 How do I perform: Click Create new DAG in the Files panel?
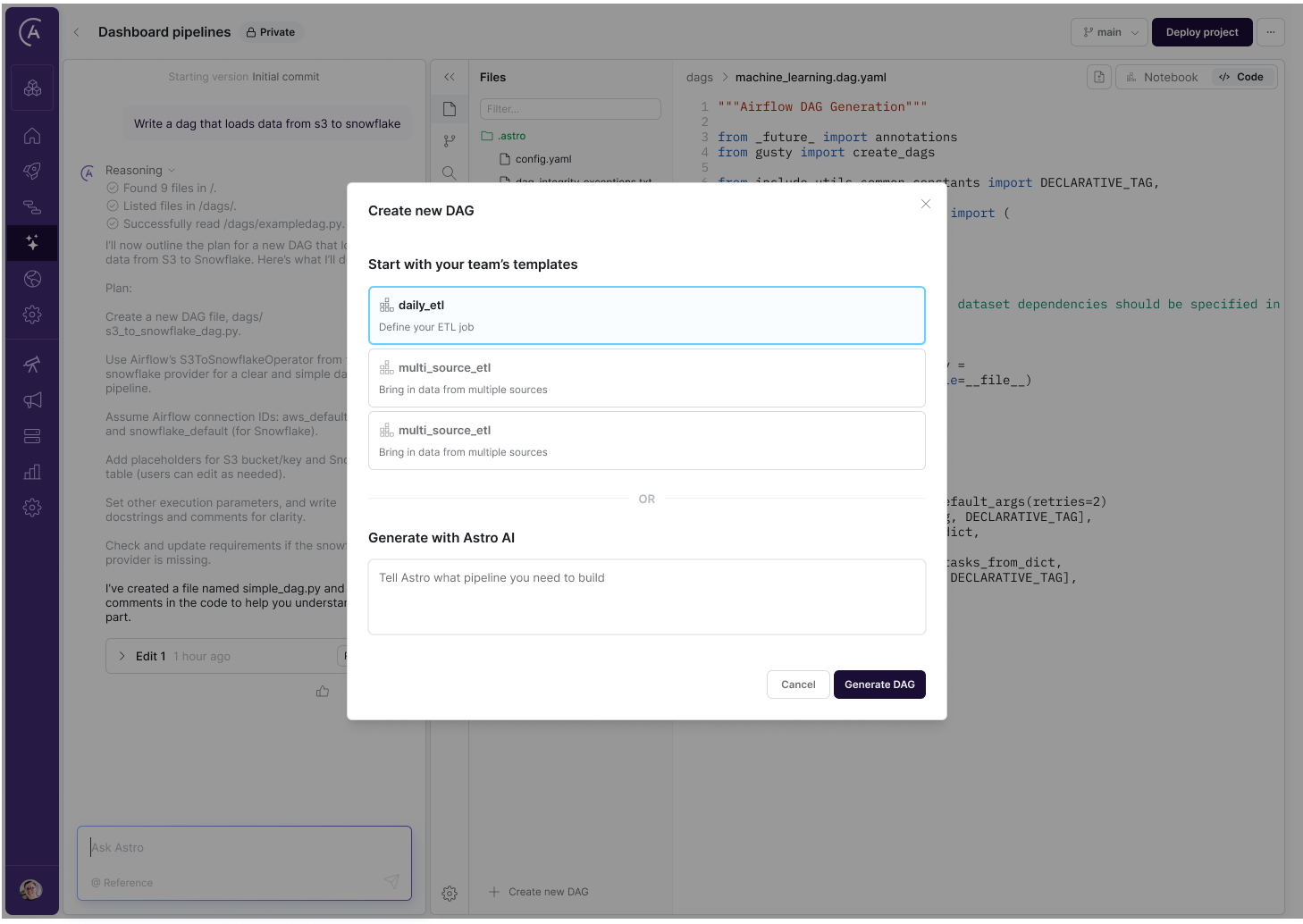(539, 892)
